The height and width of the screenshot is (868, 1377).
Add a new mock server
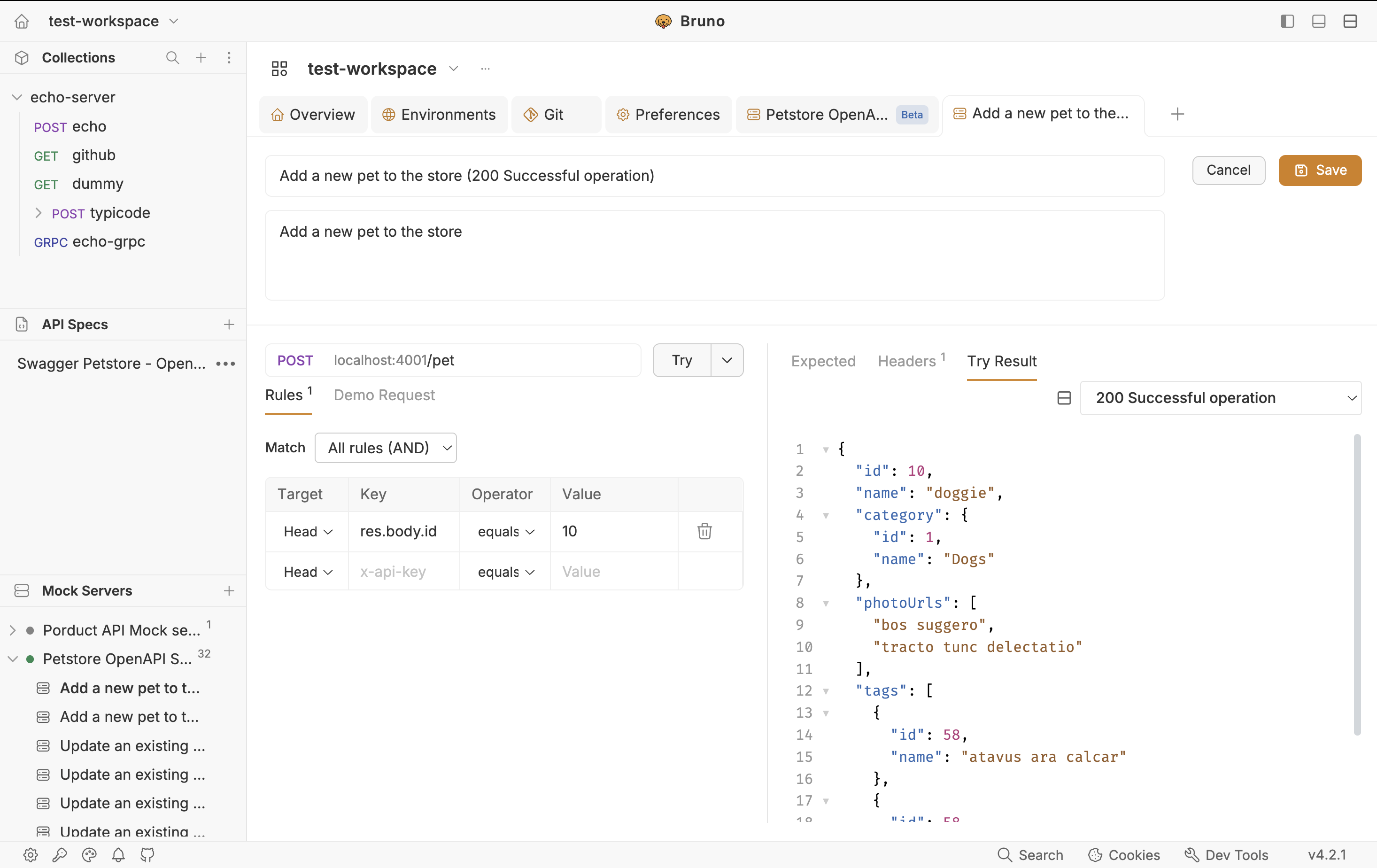click(x=229, y=591)
